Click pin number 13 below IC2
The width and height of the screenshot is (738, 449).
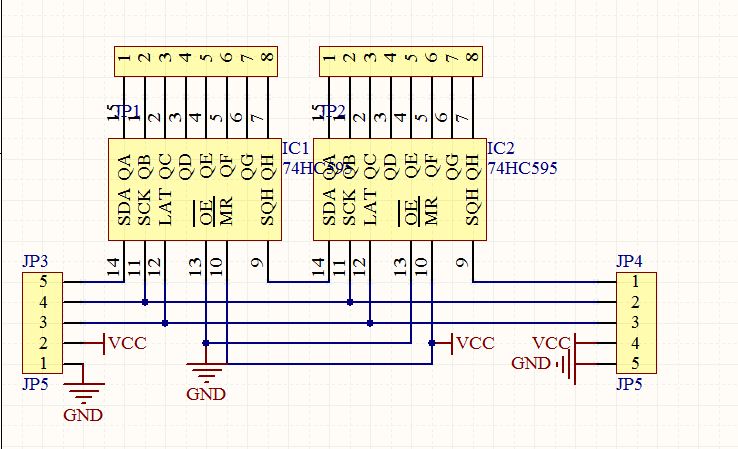tap(400, 267)
